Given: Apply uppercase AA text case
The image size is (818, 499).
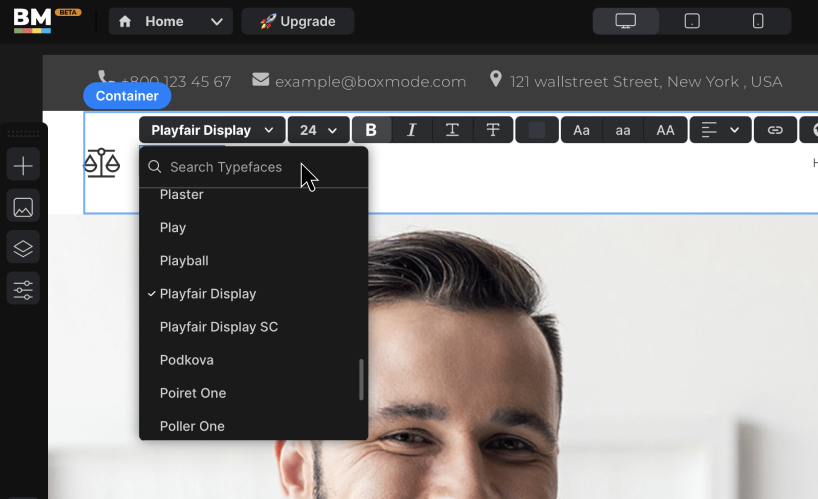Looking at the screenshot, I should (665, 130).
